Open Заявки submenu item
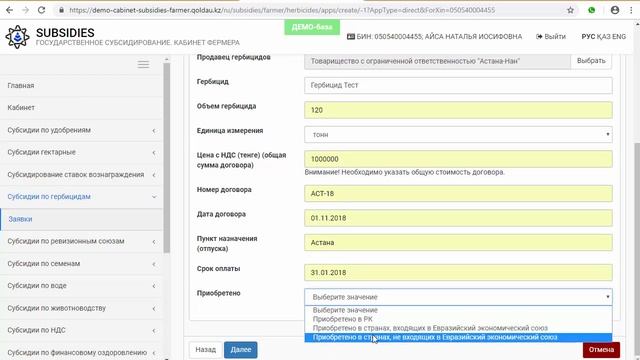 coord(82,219)
